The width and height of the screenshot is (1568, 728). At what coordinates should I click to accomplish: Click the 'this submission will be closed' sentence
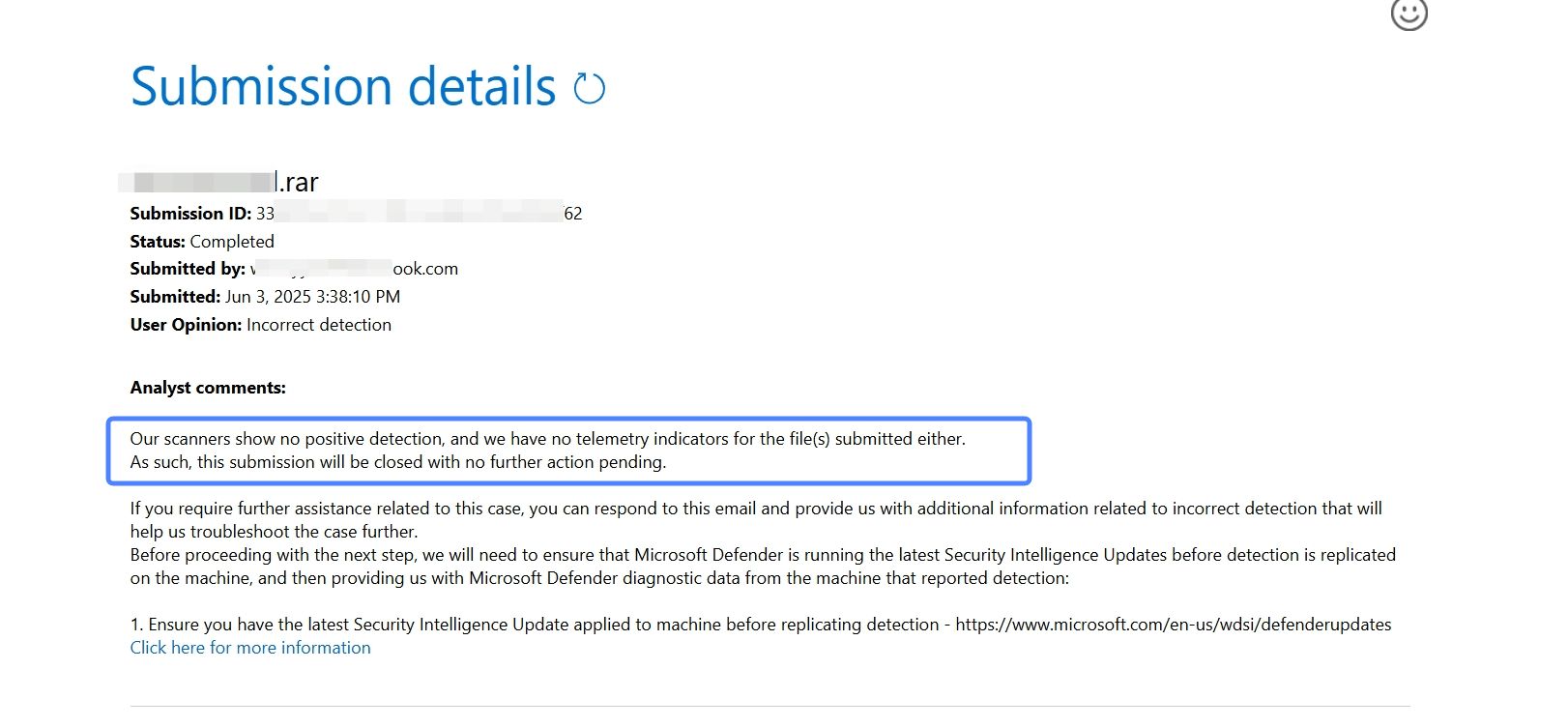coord(398,462)
